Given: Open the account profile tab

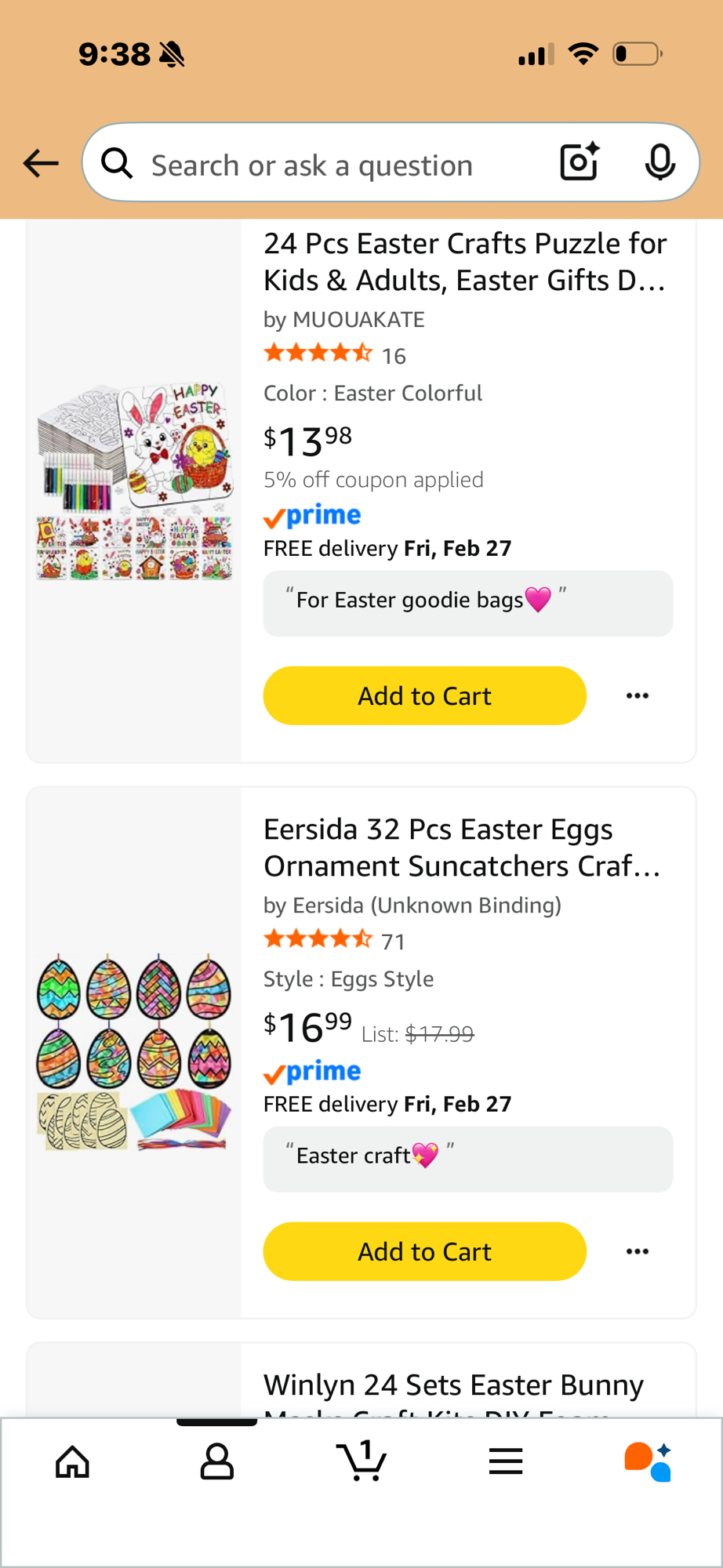Looking at the screenshot, I should [x=217, y=1461].
